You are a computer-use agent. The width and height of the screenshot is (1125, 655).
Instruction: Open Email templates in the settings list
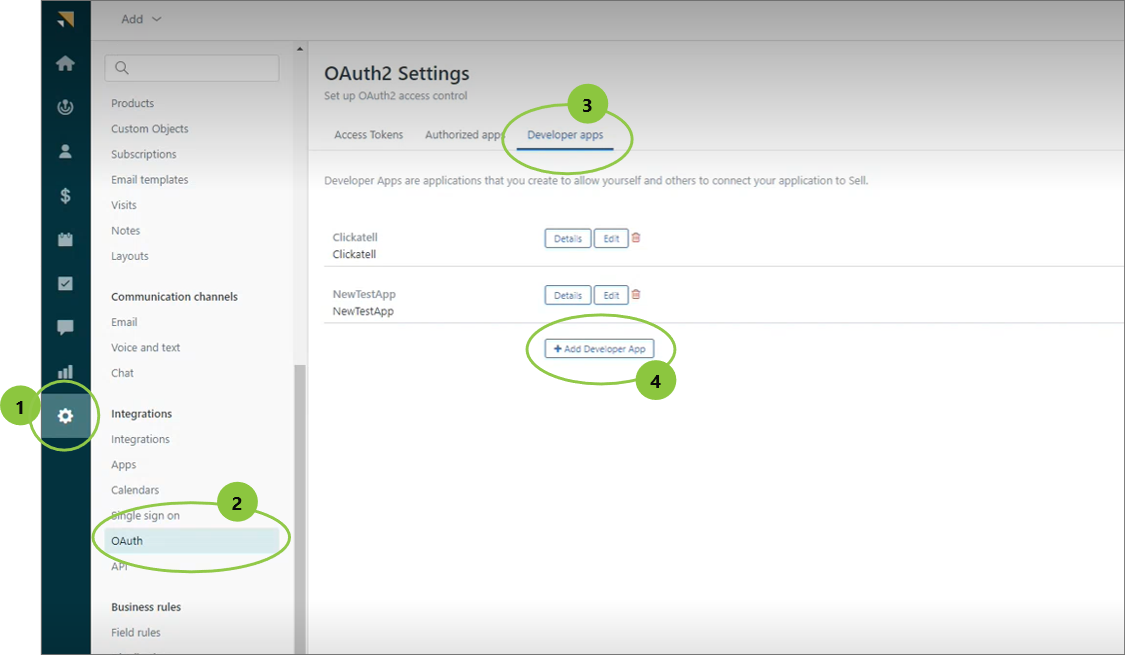[x=149, y=180]
